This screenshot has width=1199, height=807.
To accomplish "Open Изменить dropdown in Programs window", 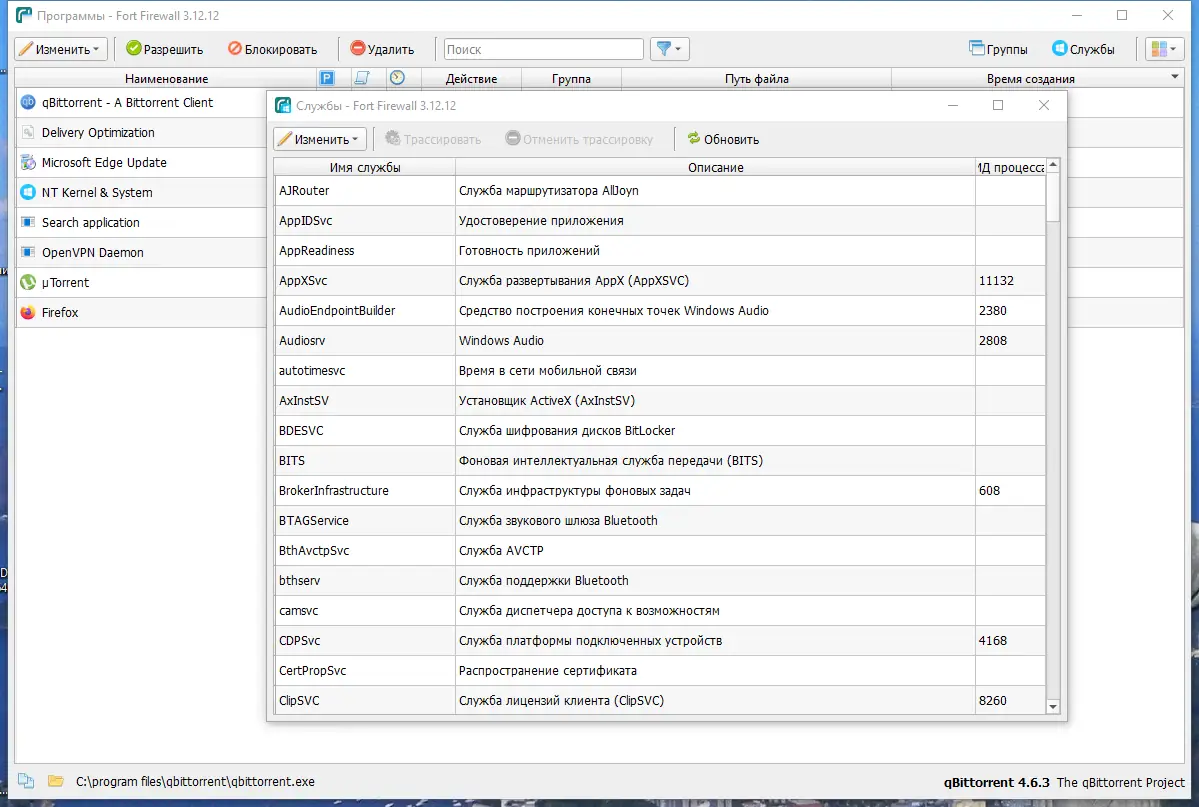I will coord(59,49).
